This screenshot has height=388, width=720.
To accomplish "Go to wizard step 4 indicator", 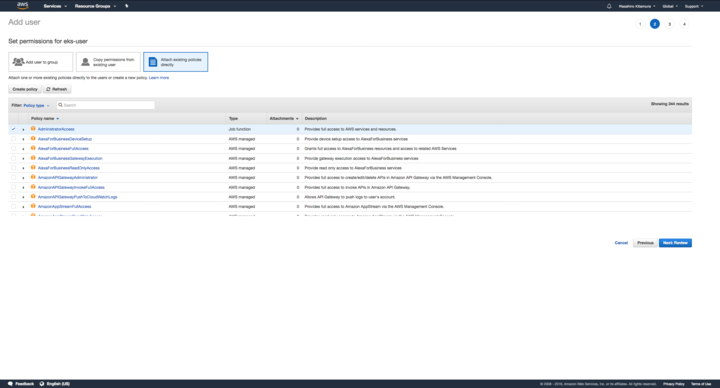I will pos(684,24).
